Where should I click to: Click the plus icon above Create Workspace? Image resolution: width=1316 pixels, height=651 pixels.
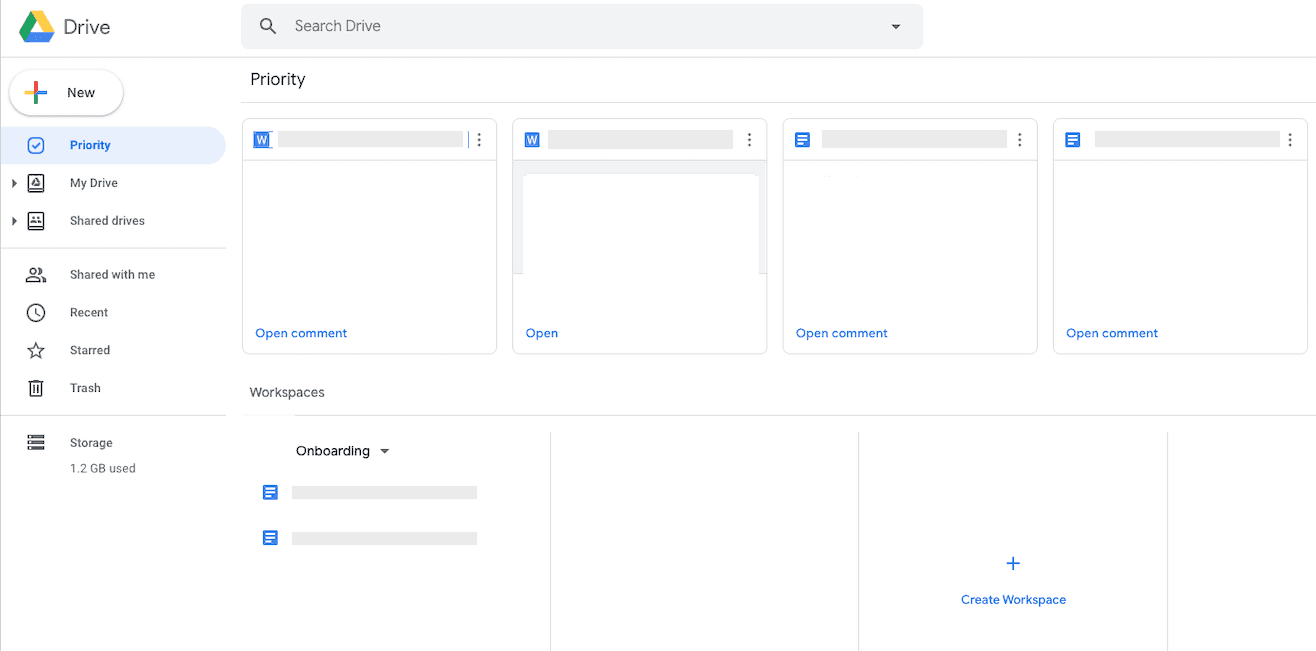pyautogui.click(x=1013, y=564)
